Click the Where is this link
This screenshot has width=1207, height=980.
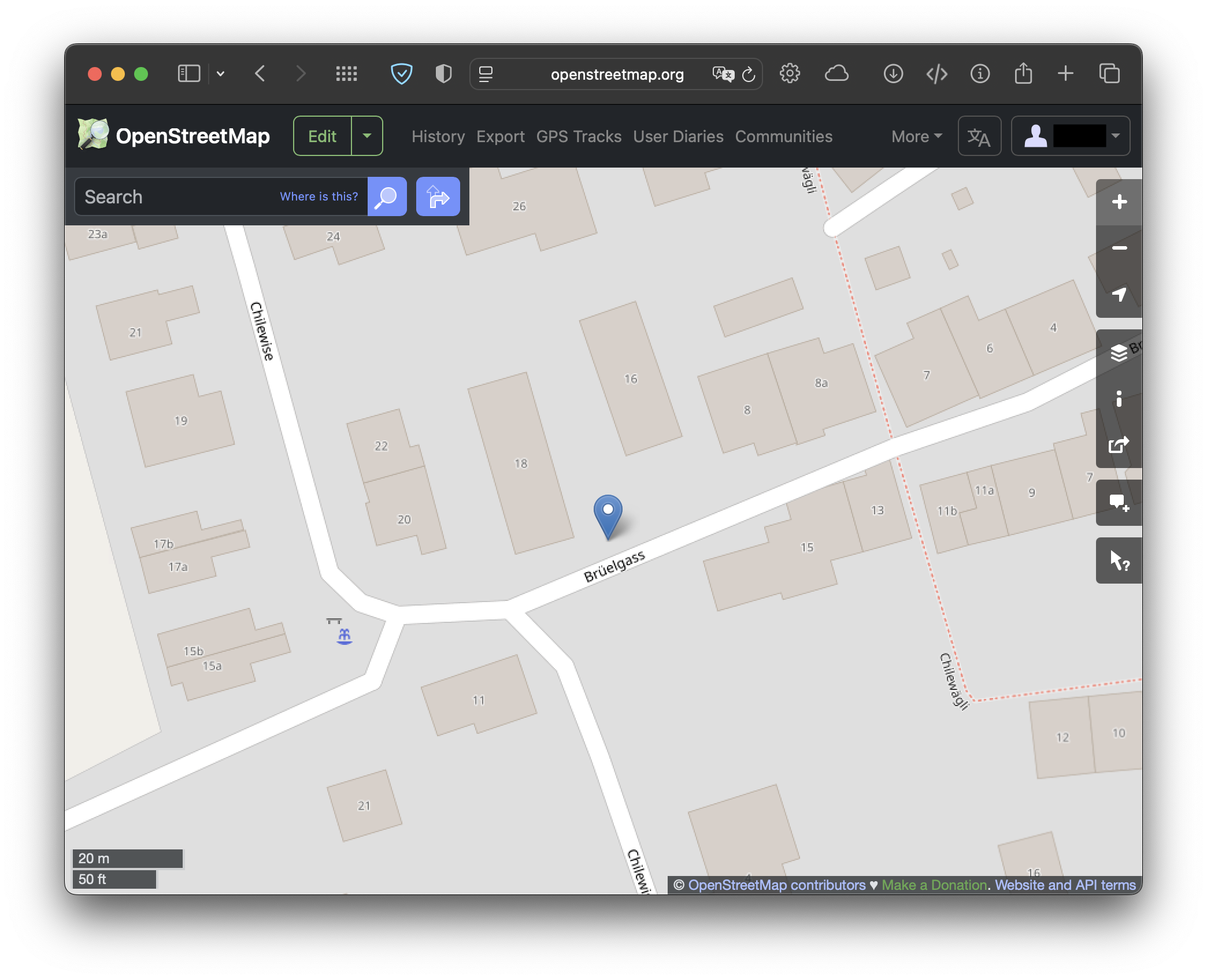coord(319,196)
